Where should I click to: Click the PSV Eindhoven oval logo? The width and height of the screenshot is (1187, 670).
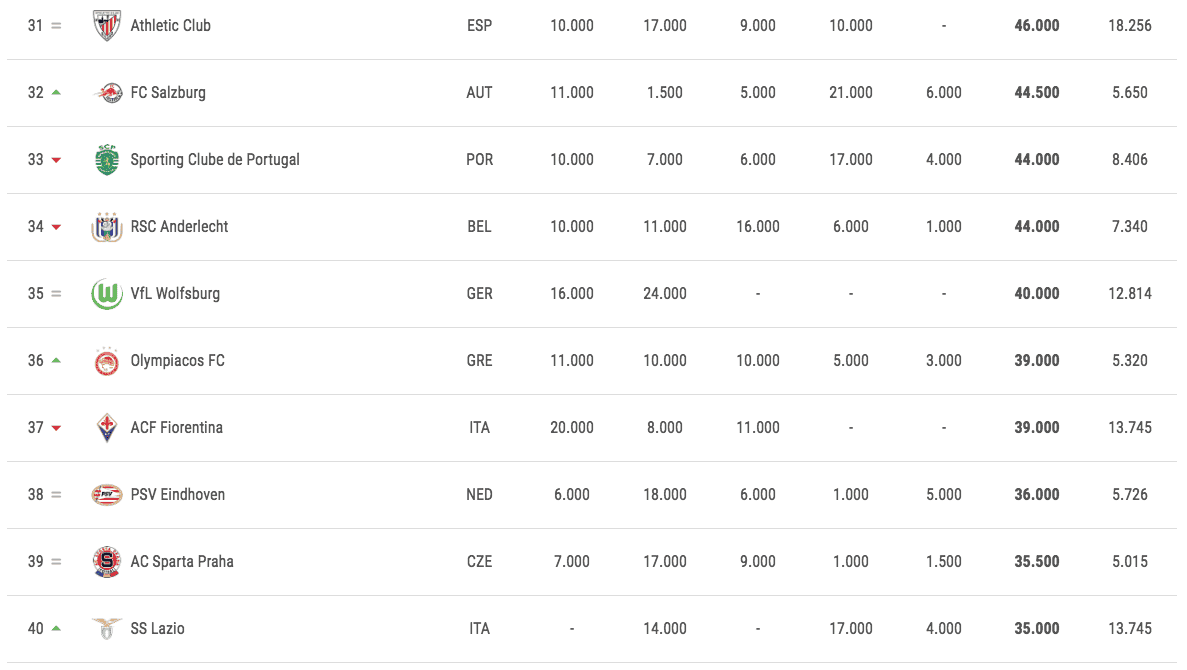[107, 495]
